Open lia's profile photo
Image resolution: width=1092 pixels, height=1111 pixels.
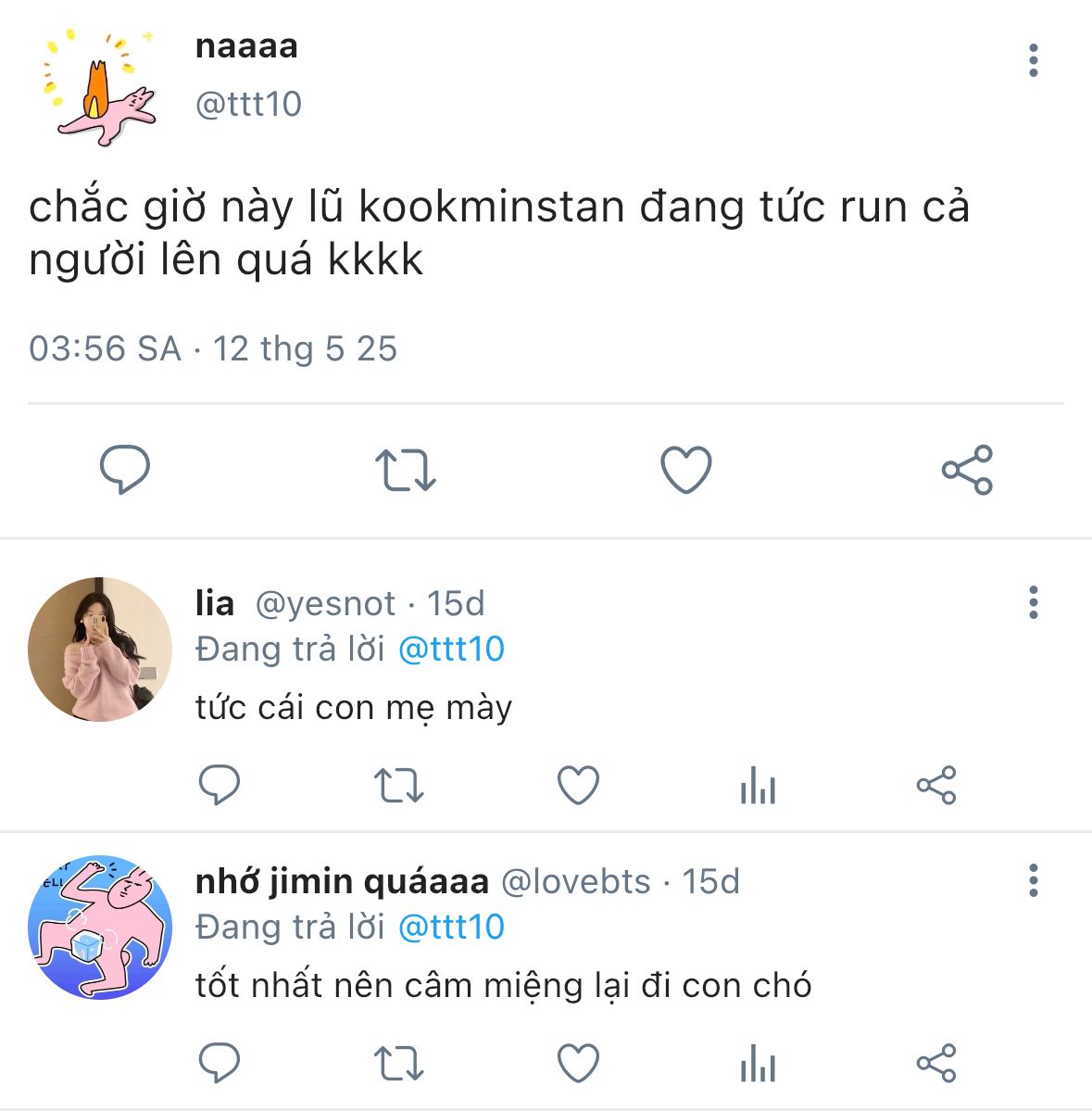click(x=100, y=649)
